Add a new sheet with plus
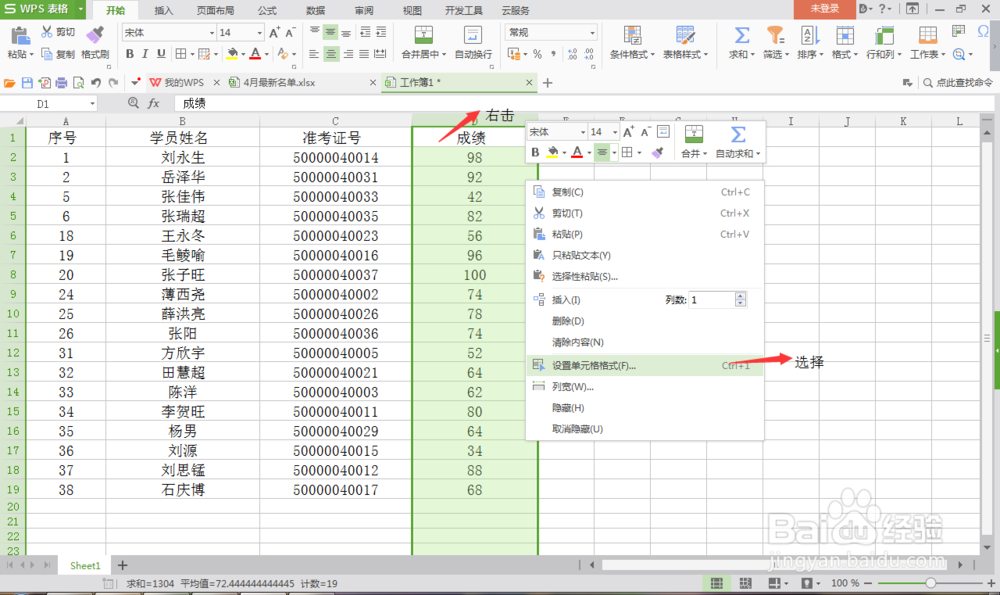The height and width of the screenshot is (595, 1000). 122,566
